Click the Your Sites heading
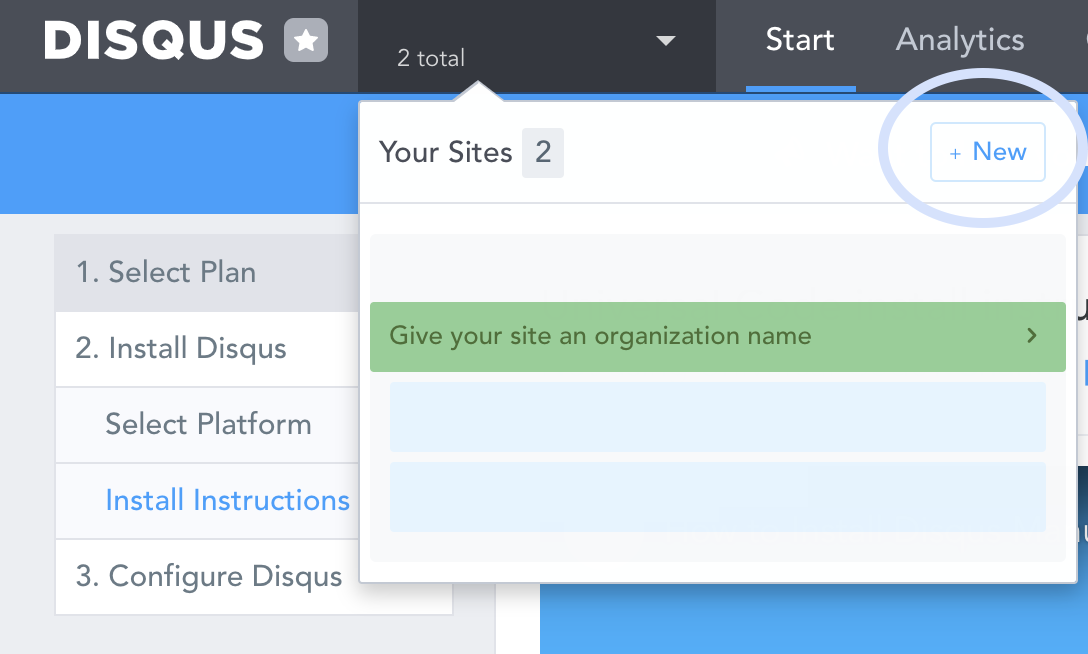This screenshot has height=654, width=1088. (445, 153)
